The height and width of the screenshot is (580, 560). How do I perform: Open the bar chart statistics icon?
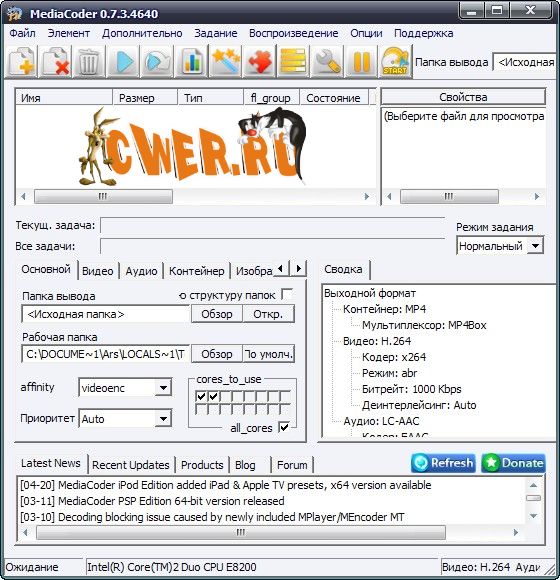192,61
